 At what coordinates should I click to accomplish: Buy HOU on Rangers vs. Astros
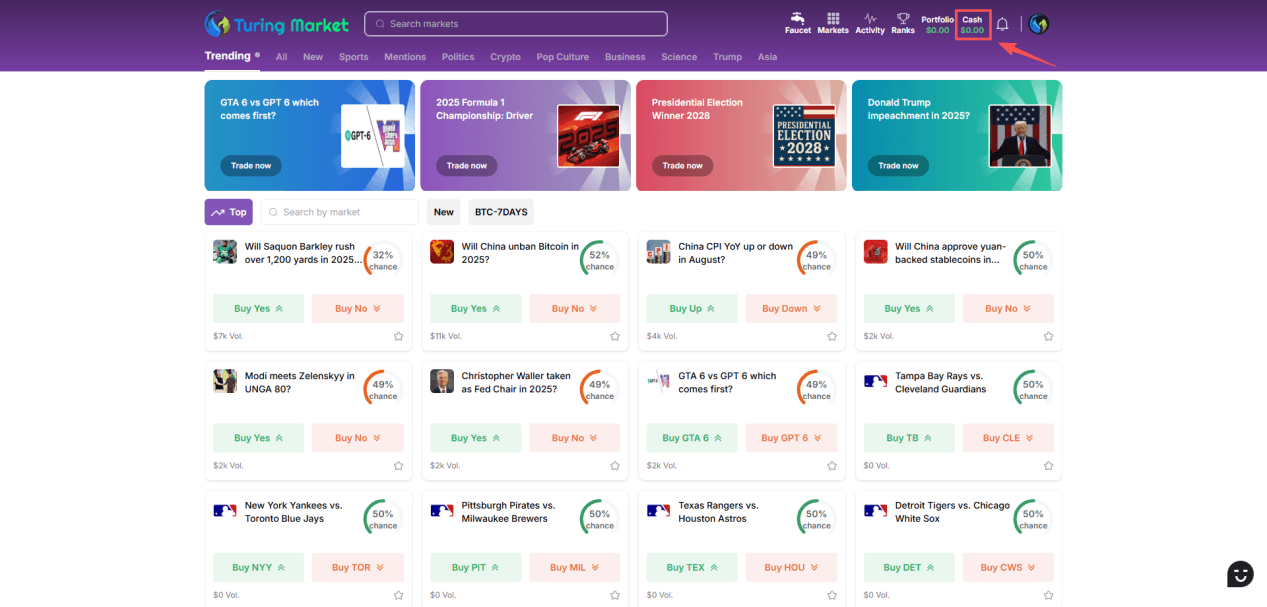coord(792,567)
